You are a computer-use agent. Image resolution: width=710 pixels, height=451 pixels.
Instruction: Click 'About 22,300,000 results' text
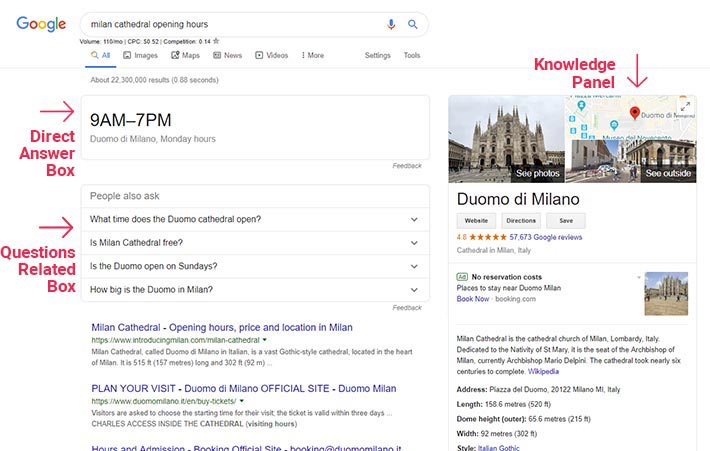(x=154, y=80)
